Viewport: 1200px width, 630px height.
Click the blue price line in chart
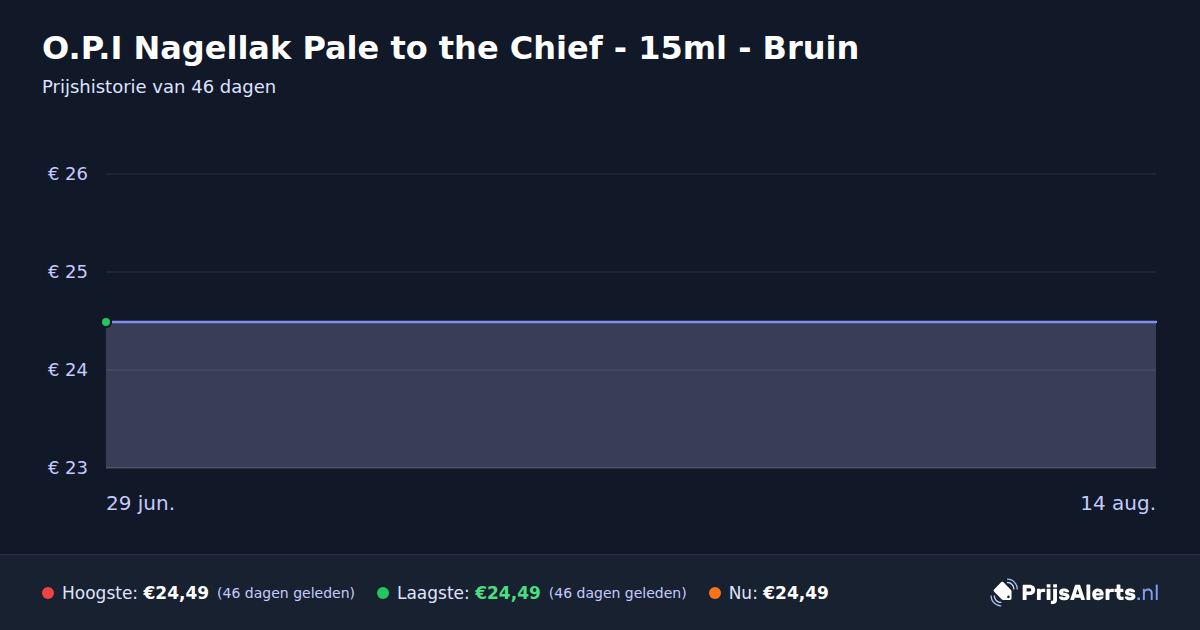click(x=630, y=322)
